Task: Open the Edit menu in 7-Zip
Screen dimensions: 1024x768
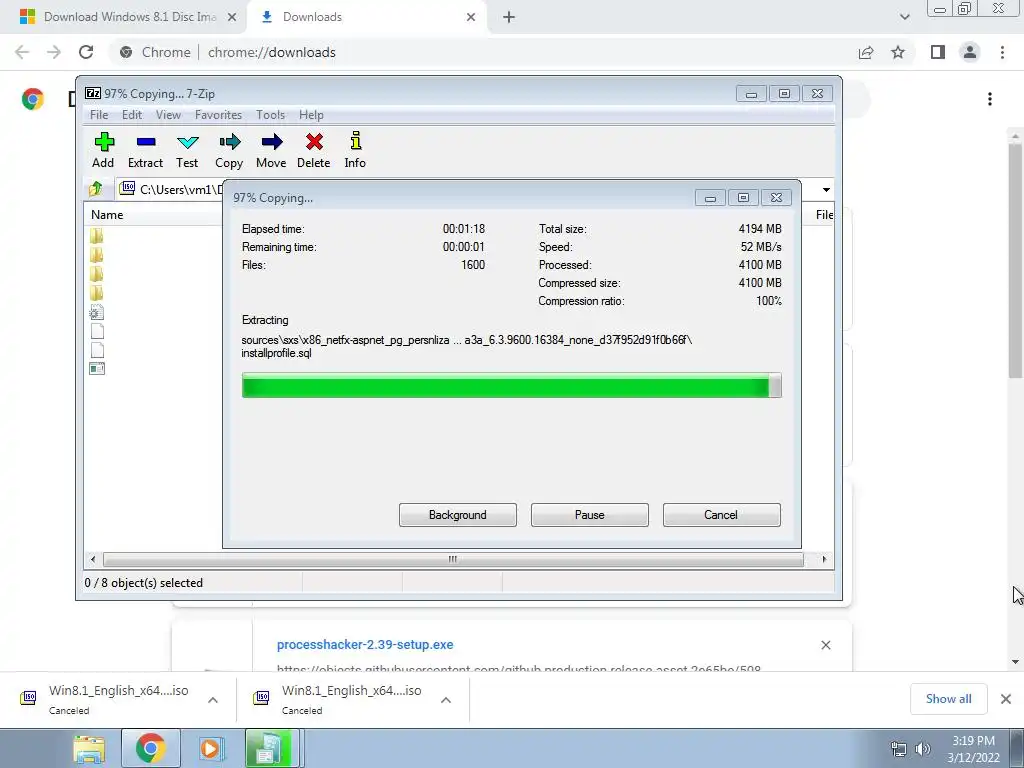Action: click(x=131, y=115)
